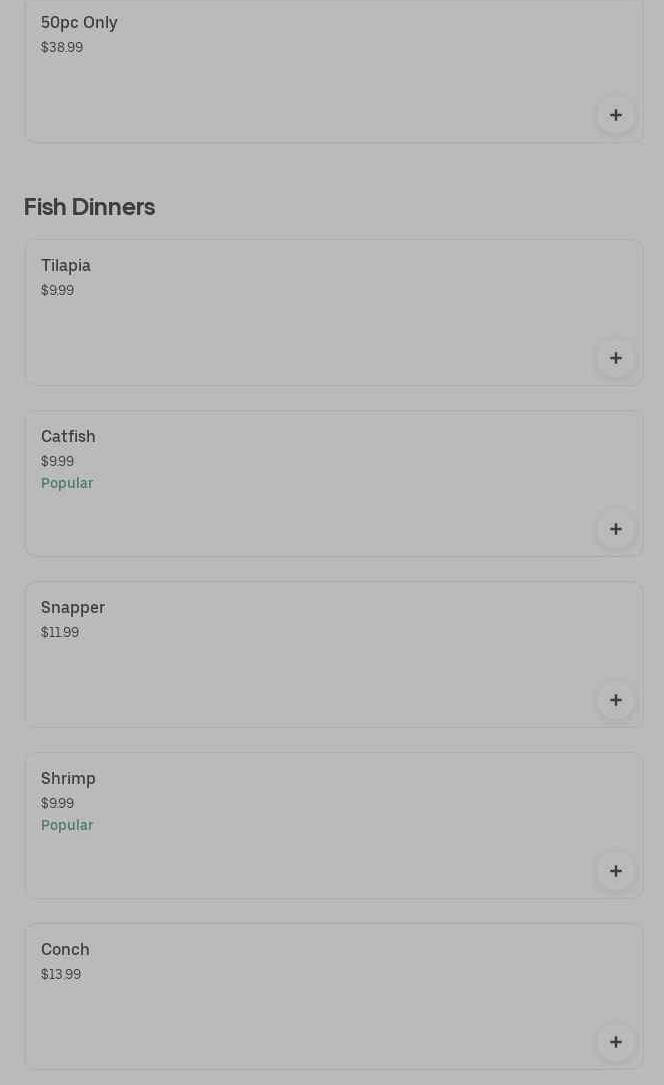
Task: Open the Tilapia item name
Action: [x=66, y=265]
